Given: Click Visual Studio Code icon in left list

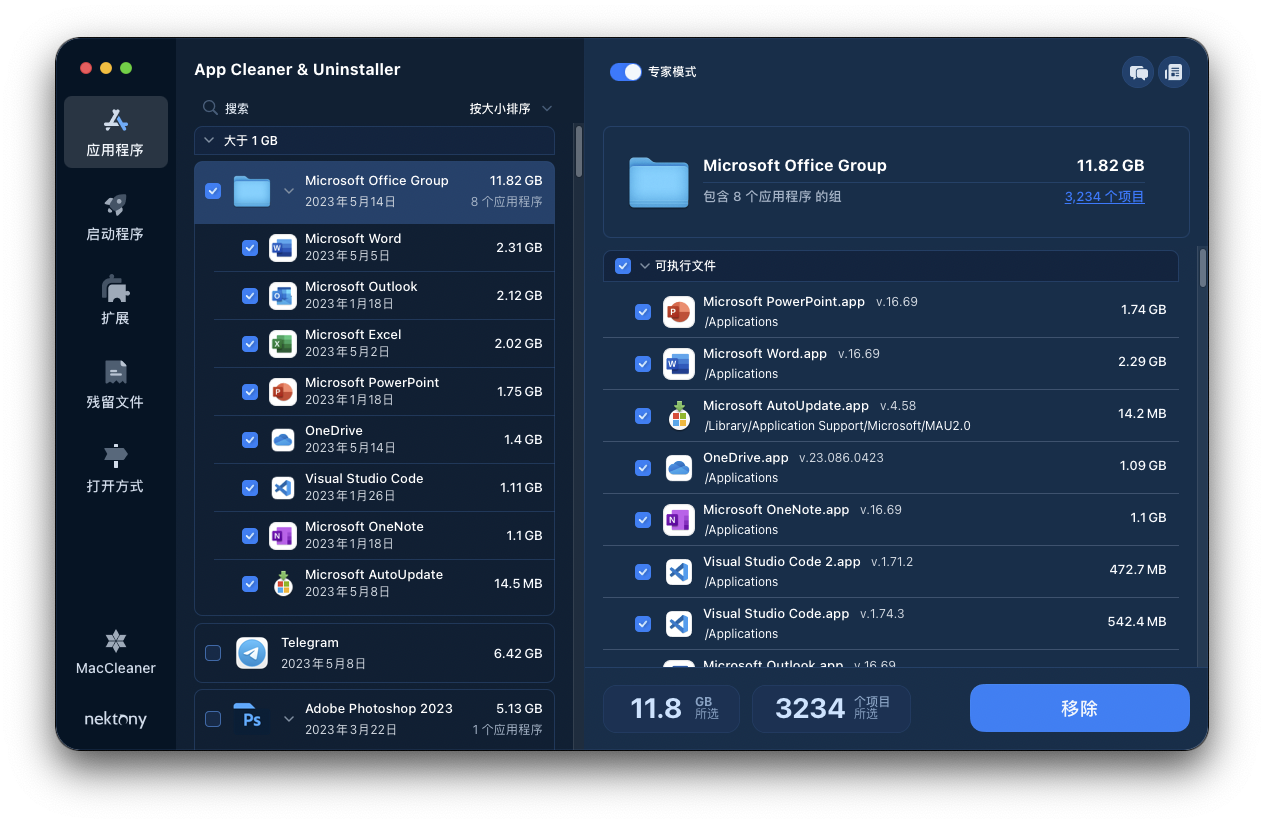Looking at the screenshot, I should point(283,488).
